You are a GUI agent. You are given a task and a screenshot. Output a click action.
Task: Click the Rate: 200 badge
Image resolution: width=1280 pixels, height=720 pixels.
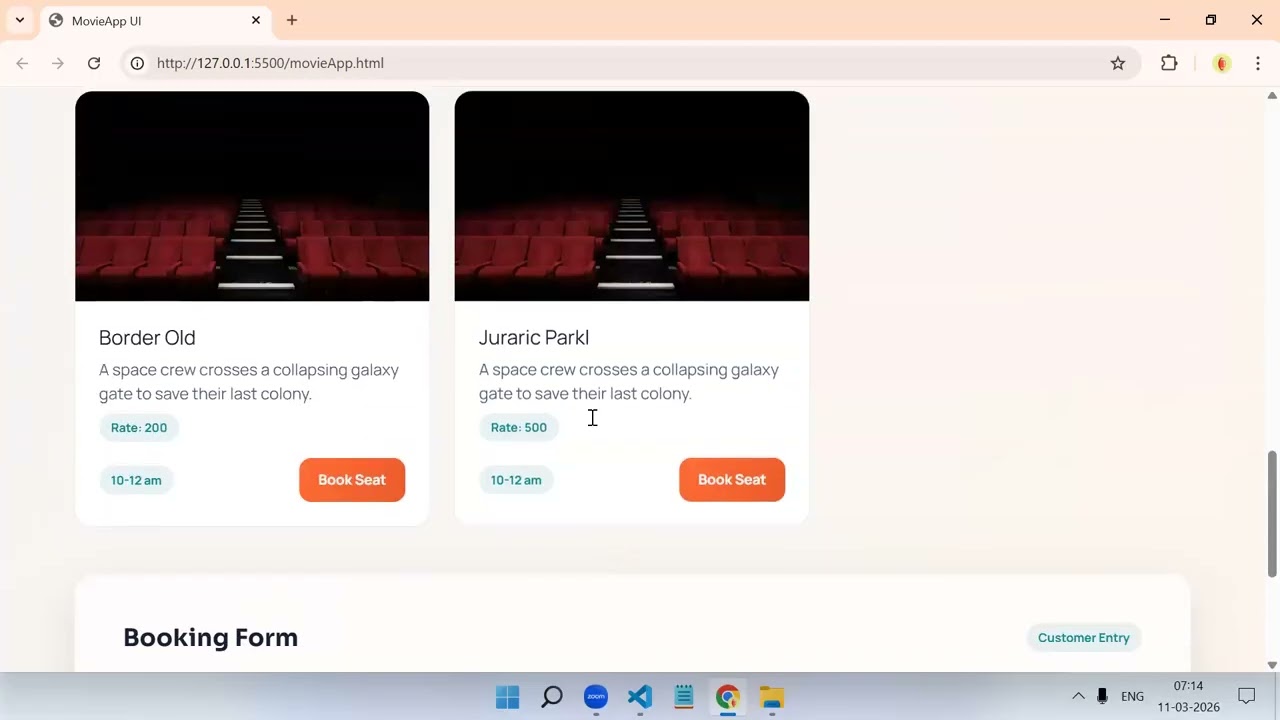(x=139, y=427)
